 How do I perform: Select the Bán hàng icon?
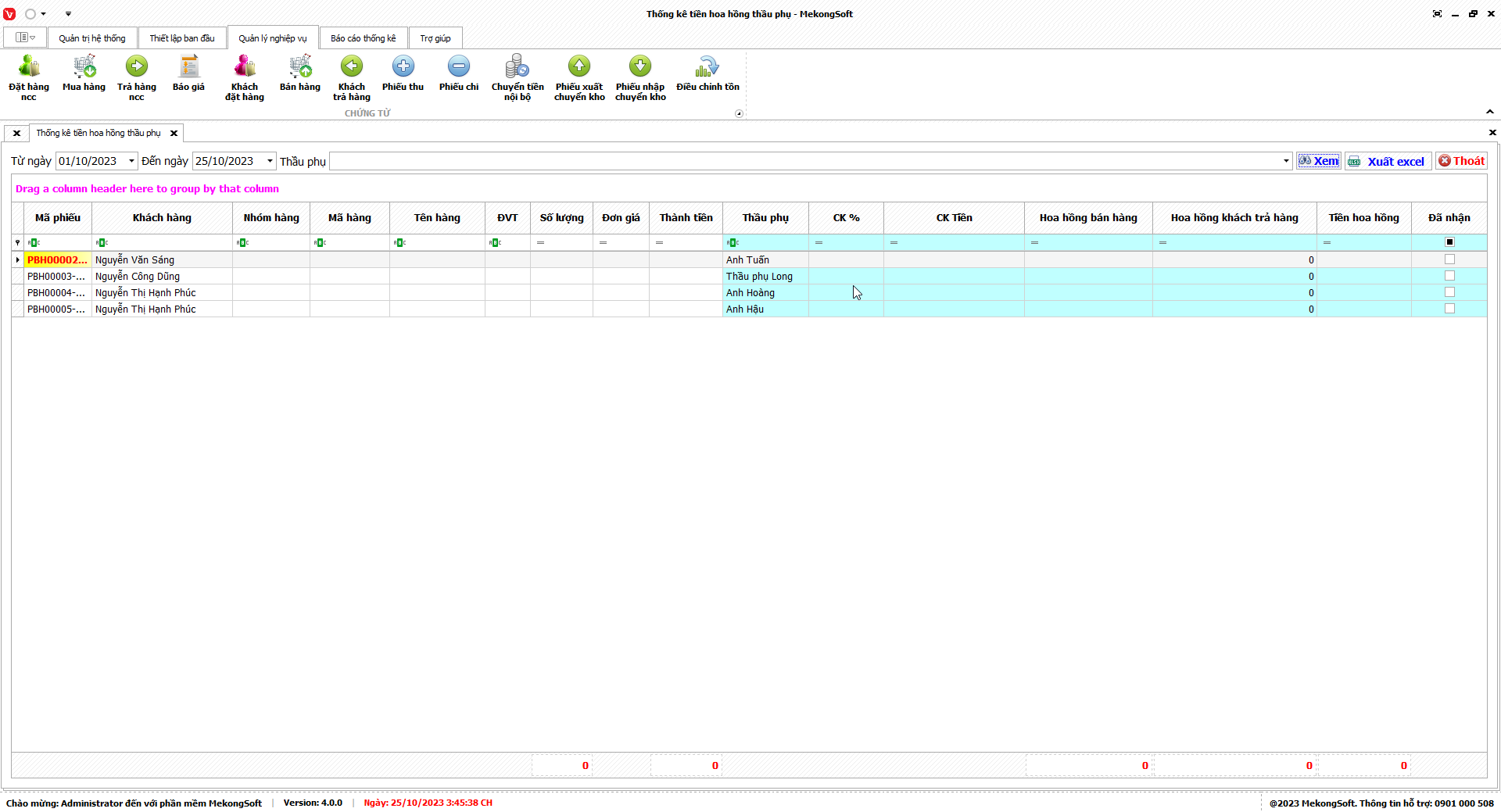pyautogui.click(x=300, y=67)
